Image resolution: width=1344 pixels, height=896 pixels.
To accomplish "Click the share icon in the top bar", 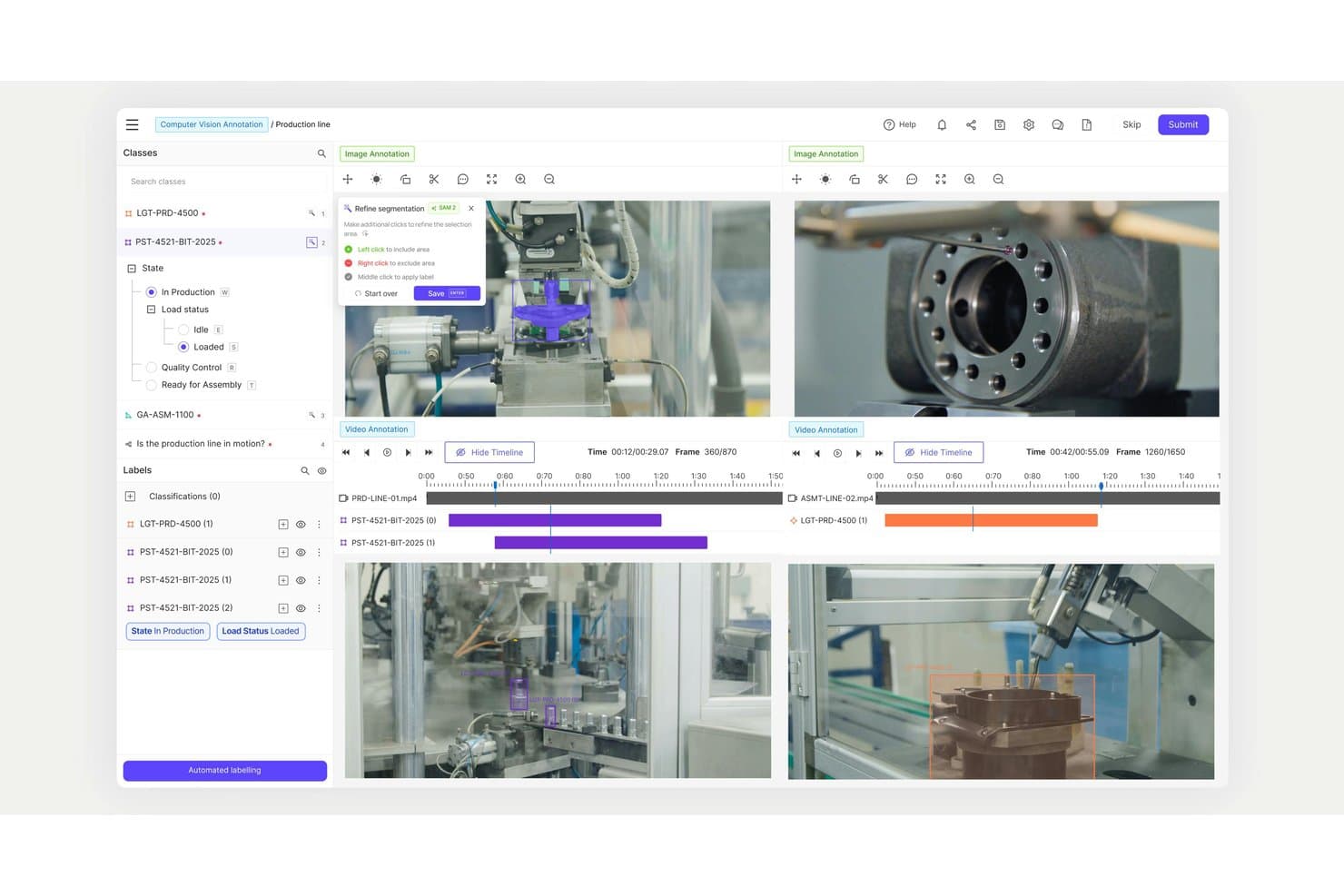I will click(x=971, y=124).
